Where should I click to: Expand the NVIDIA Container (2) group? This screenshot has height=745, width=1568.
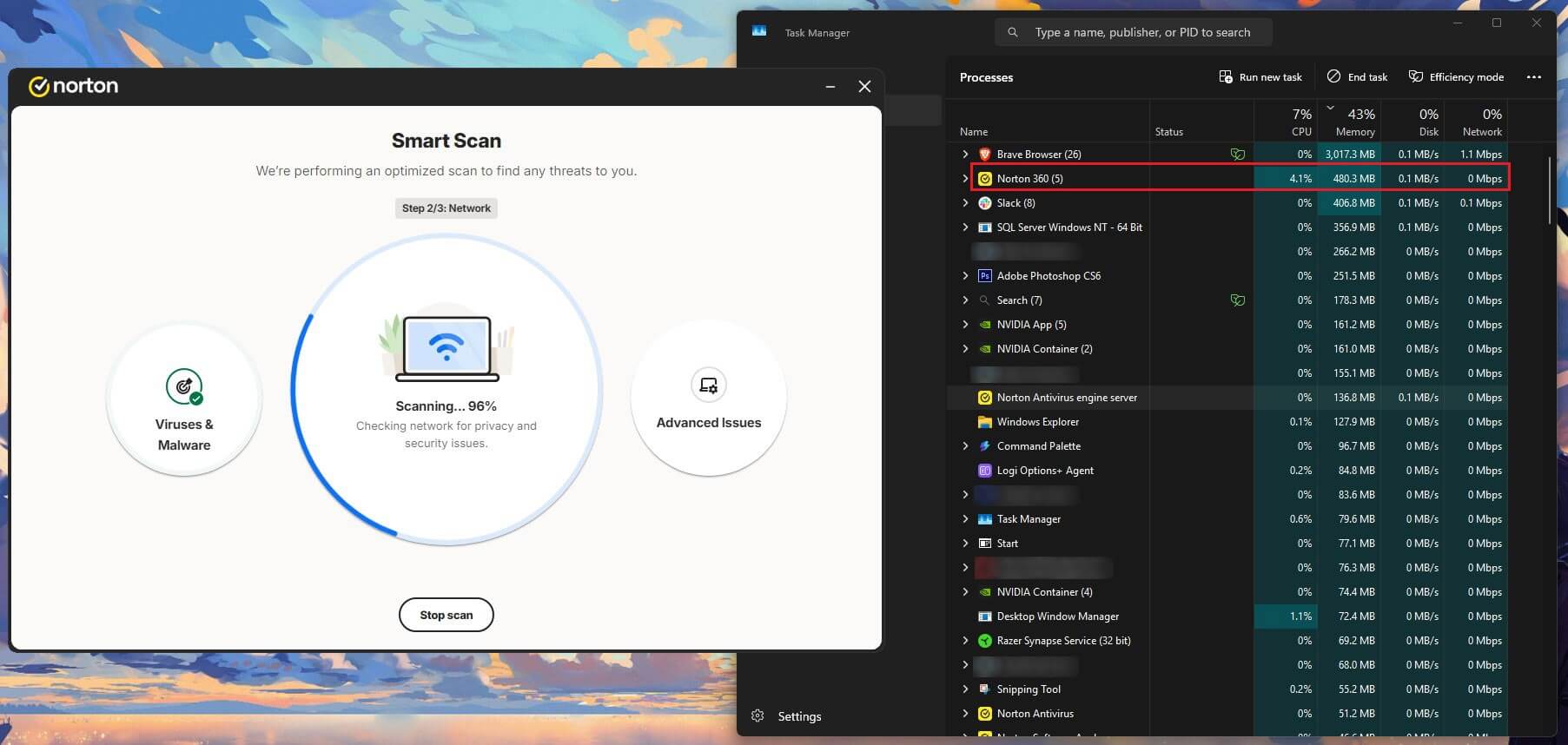965,349
